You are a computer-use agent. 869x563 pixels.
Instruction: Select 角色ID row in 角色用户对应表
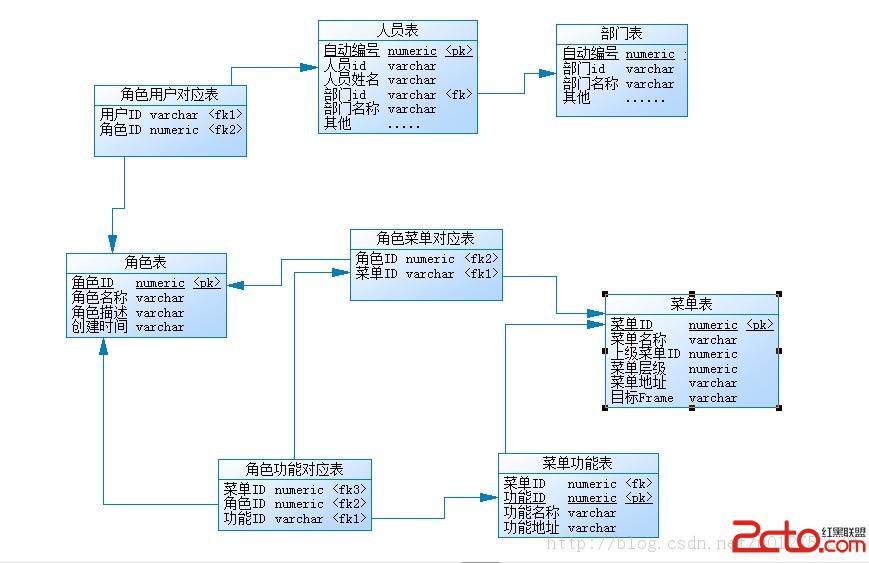(x=171, y=130)
